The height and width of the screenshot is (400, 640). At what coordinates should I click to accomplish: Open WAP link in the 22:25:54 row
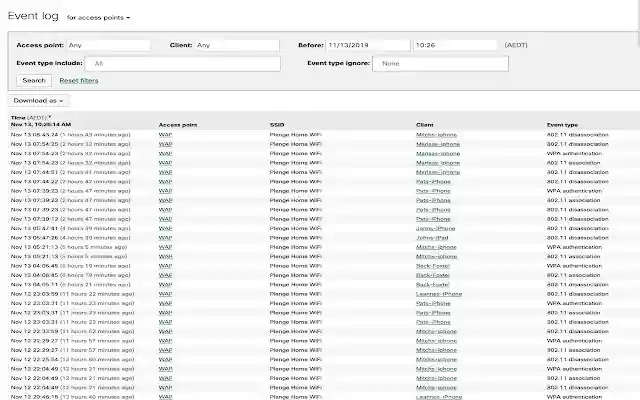165,360
